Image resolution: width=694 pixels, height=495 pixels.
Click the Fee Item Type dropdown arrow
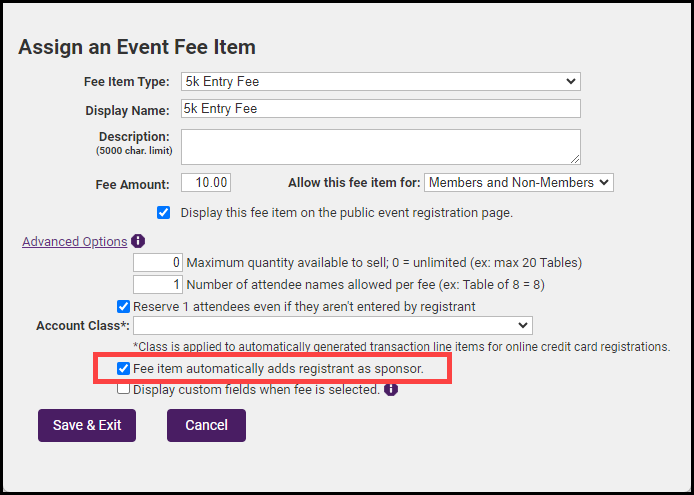(571, 81)
